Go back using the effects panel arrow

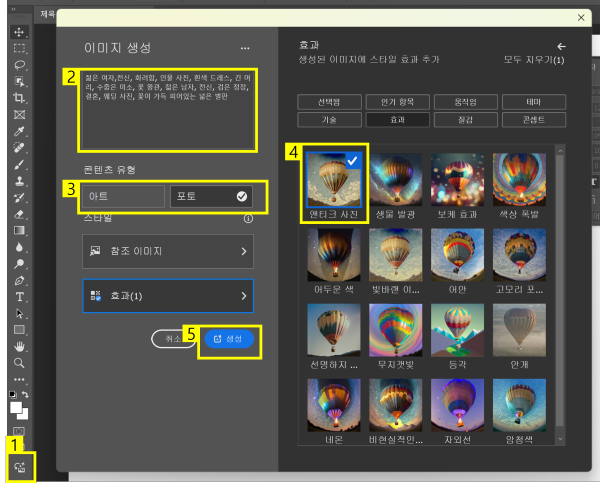click(561, 46)
